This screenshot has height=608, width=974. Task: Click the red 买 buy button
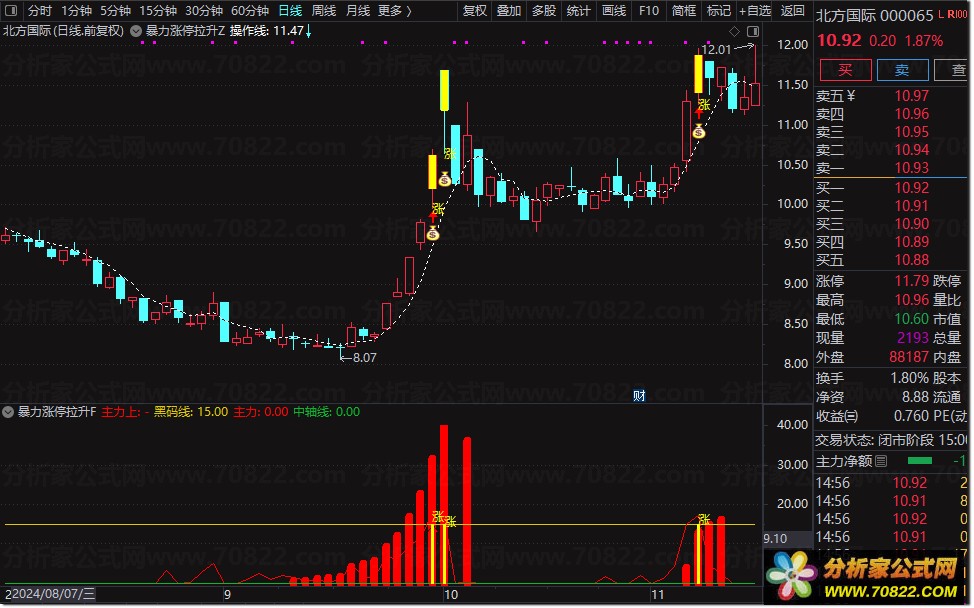pyautogui.click(x=845, y=70)
